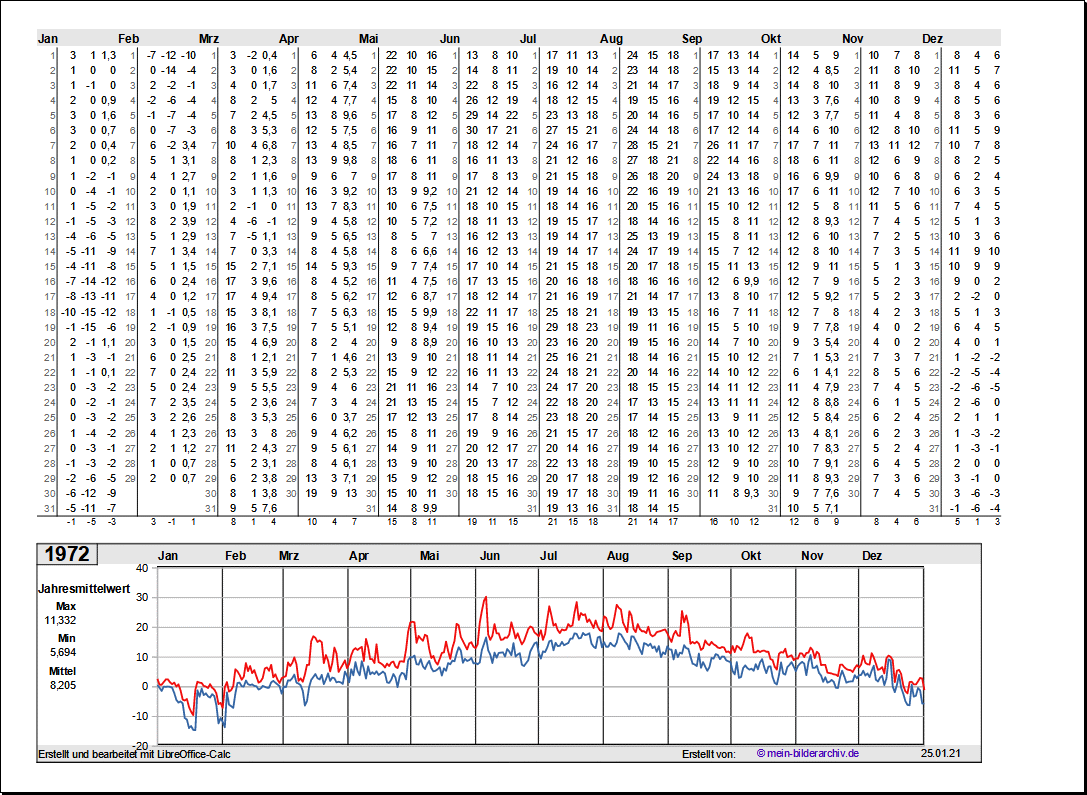Click the 1972 year box
The height and width of the screenshot is (795, 1087).
click(67, 554)
